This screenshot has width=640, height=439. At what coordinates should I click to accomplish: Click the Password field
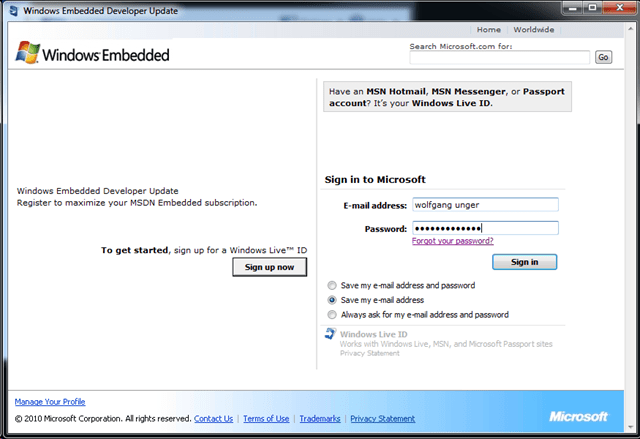485,228
